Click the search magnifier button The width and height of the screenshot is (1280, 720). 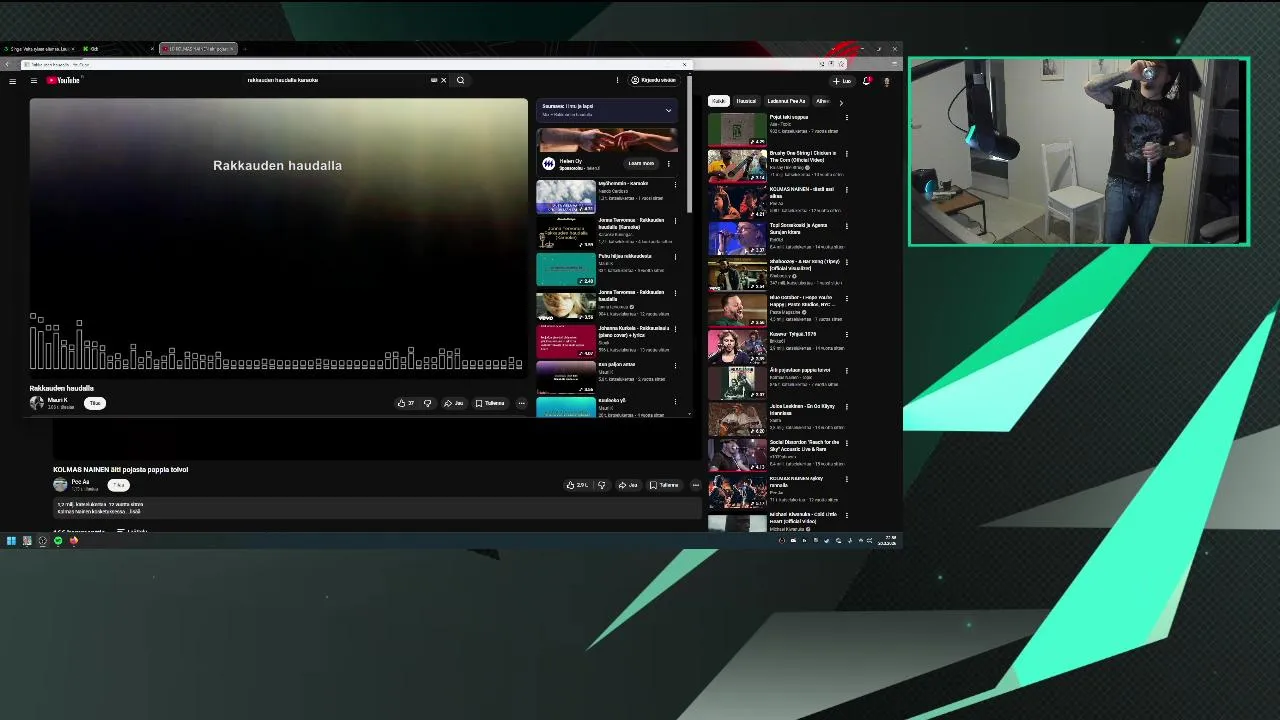pyautogui.click(x=460, y=80)
